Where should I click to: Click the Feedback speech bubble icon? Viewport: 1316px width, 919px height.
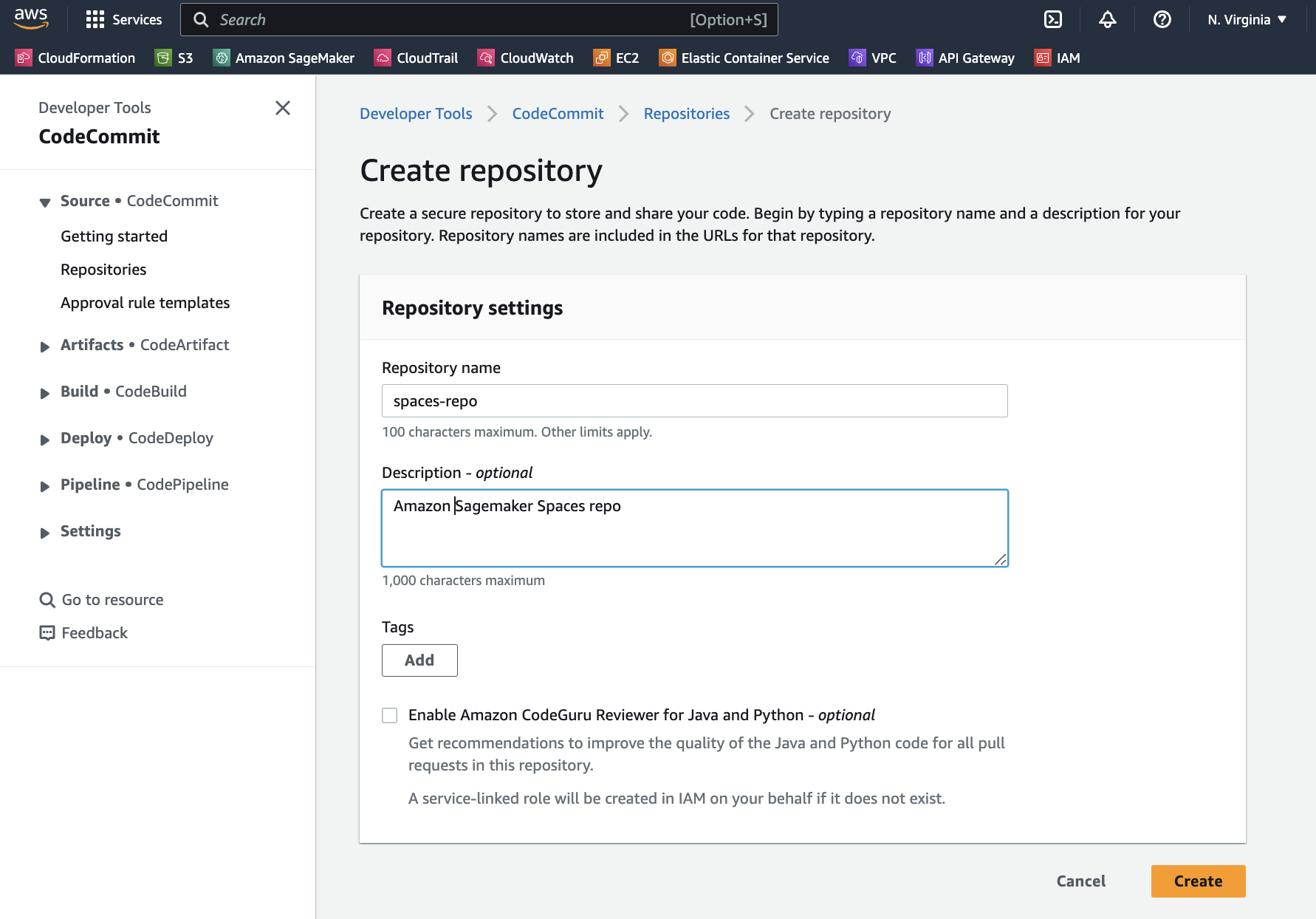point(47,633)
